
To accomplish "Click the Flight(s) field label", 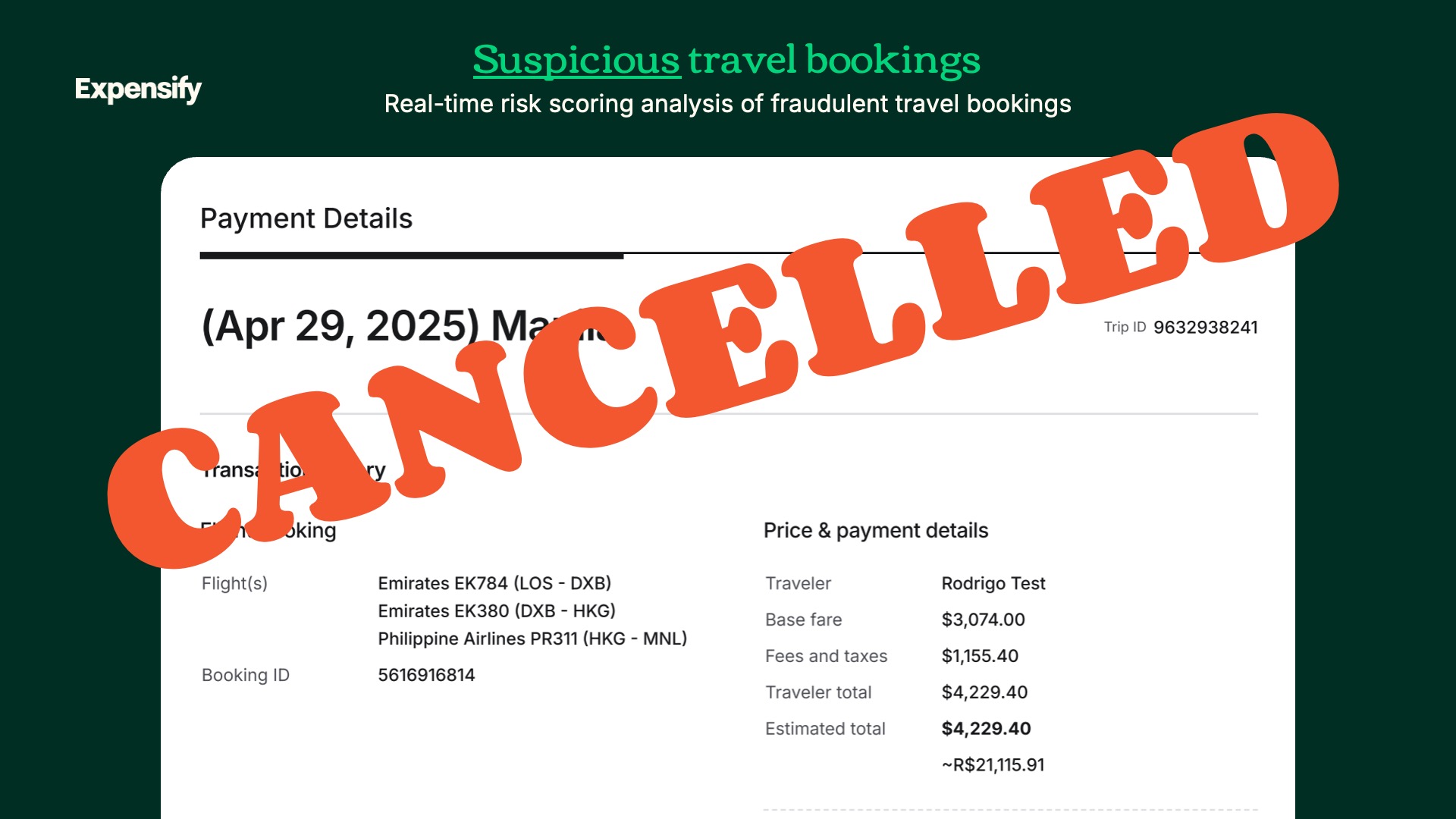I will tap(234, 584).
